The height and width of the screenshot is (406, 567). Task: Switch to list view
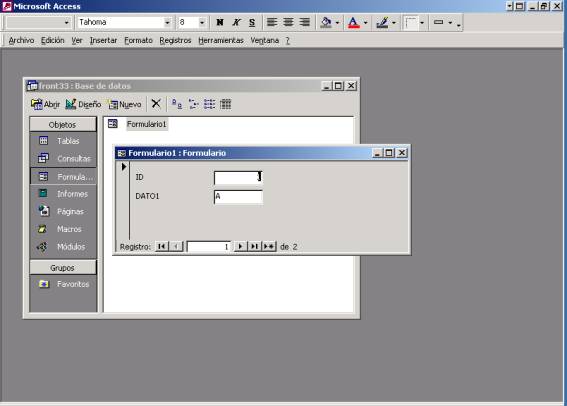point(209,104)
